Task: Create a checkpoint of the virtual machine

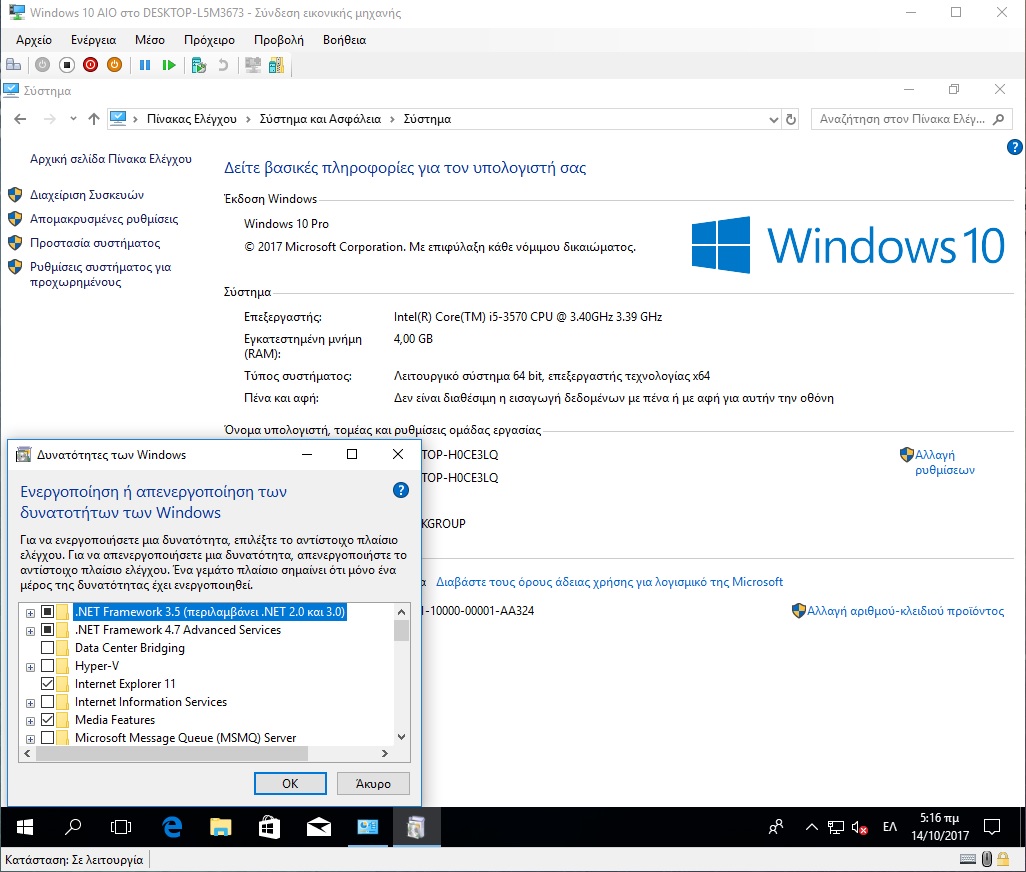Action: (x=199, y=65)
